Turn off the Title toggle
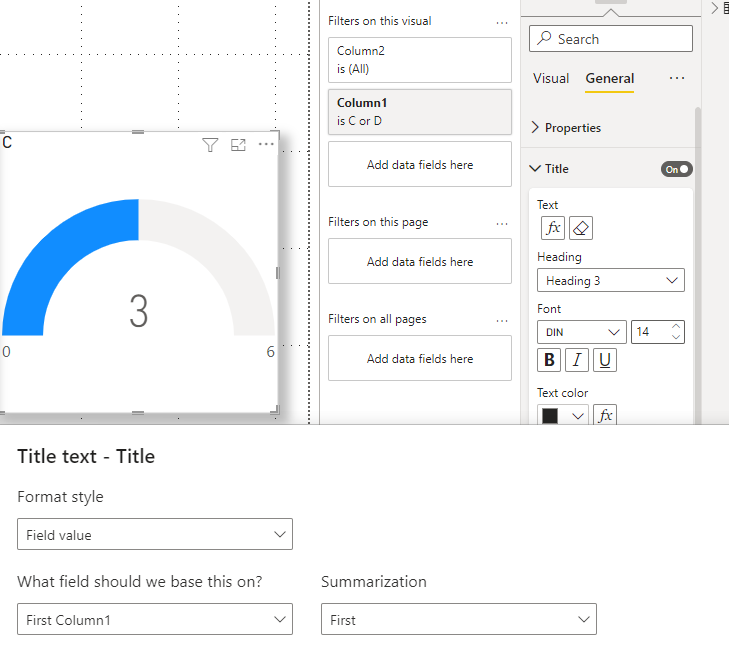The width and height of the screenshot is (729, 665). 676,169
